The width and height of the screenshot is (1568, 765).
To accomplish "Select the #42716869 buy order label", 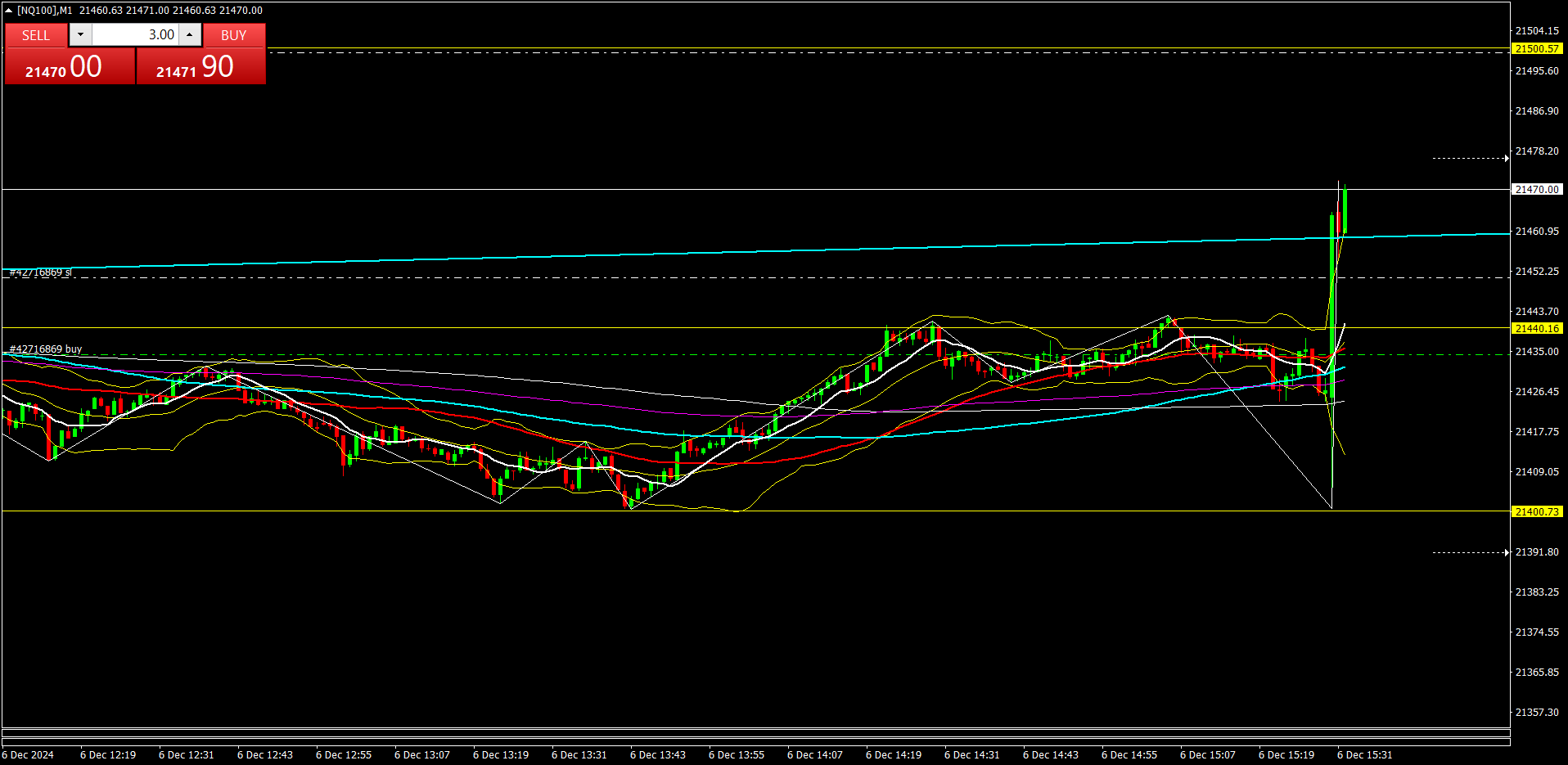I will point(46,349).
